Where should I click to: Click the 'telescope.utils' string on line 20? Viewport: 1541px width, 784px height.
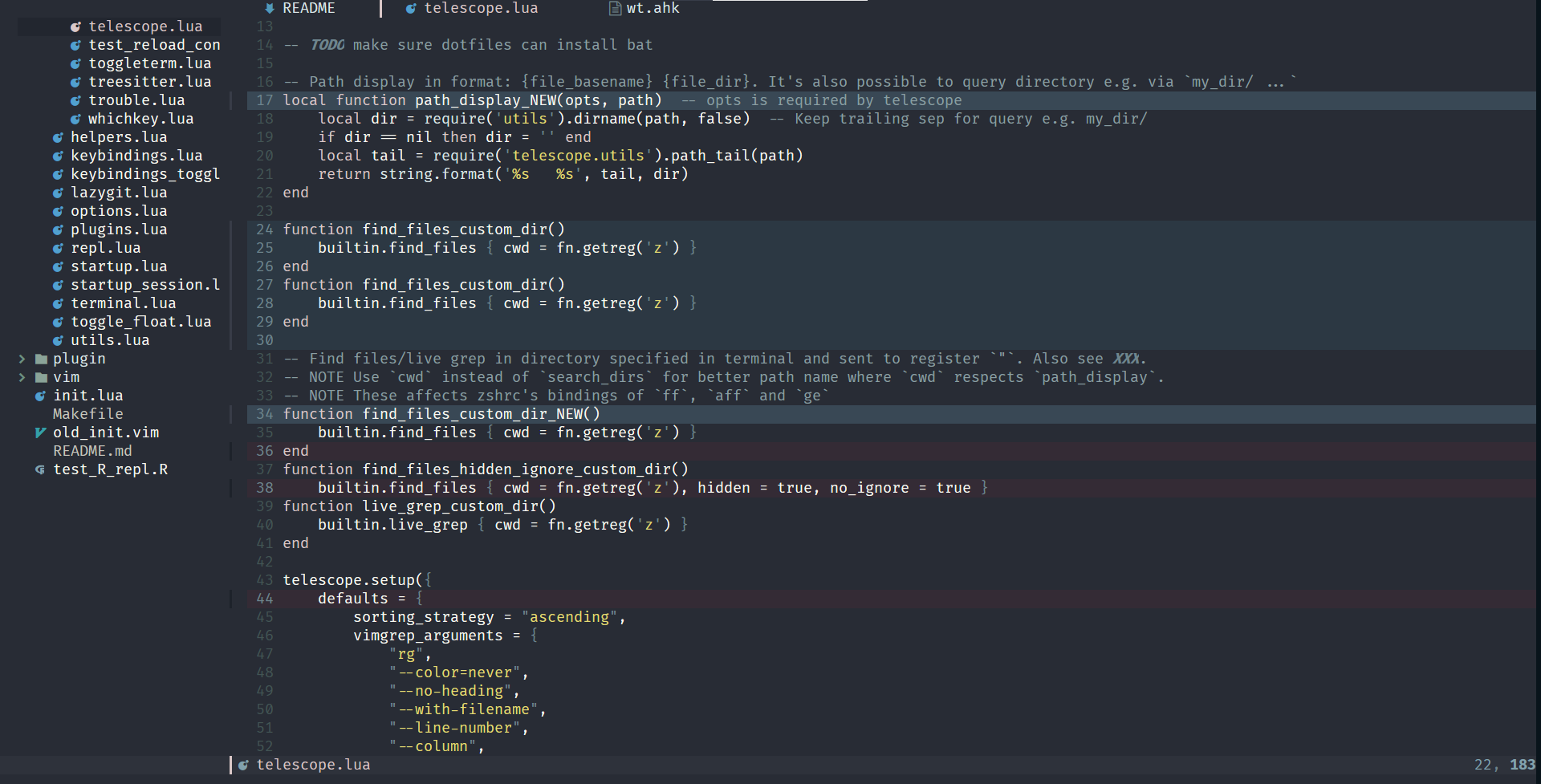coord(578,156)
